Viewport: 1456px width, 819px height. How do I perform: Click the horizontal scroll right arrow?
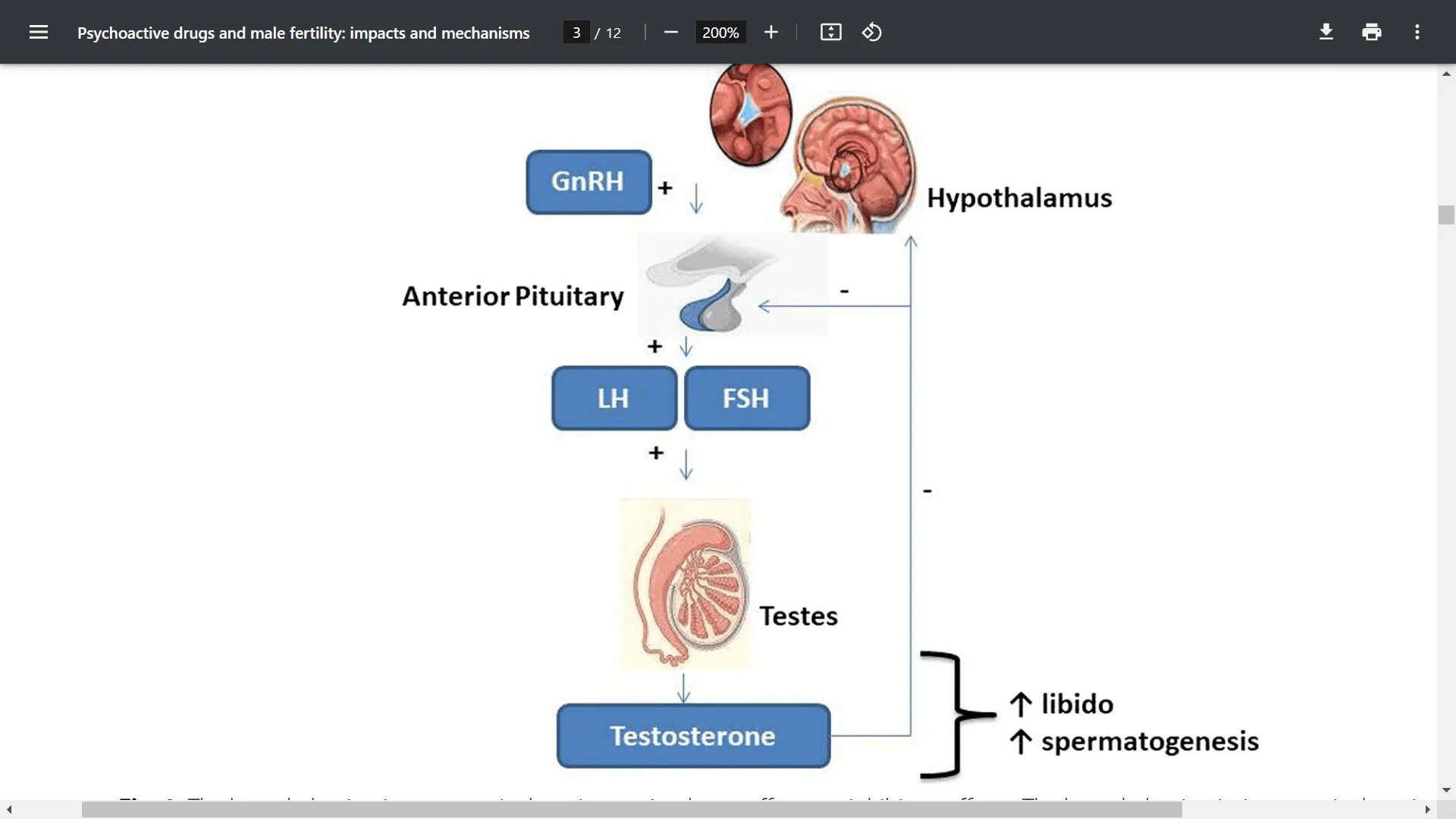(1427, 810)
